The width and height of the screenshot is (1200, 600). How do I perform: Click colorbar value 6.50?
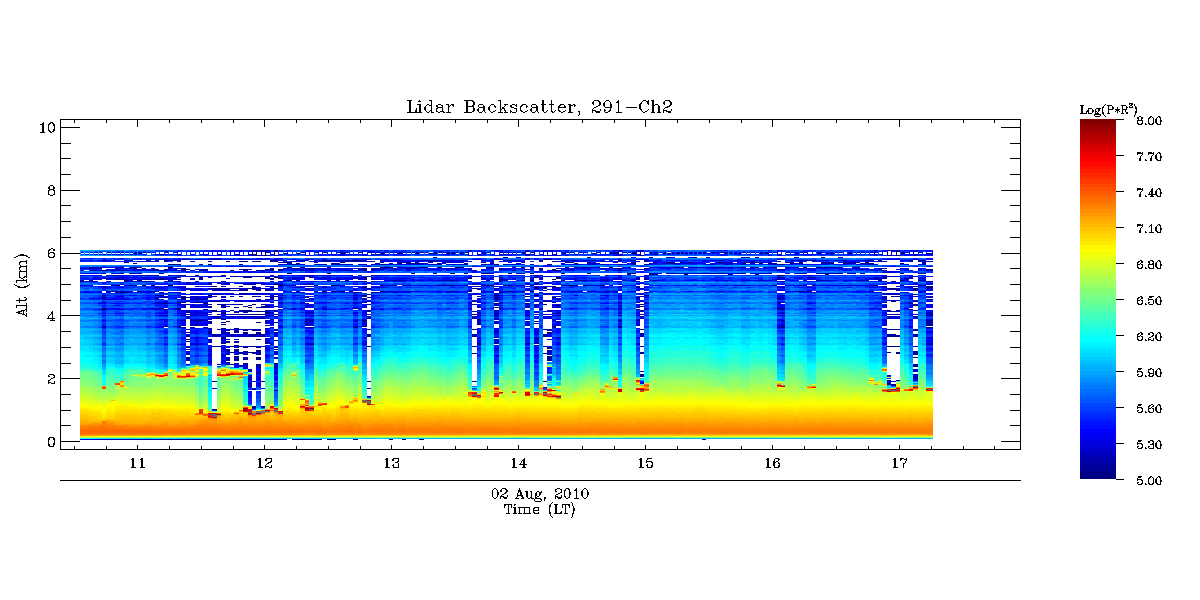pos(1148,300)
